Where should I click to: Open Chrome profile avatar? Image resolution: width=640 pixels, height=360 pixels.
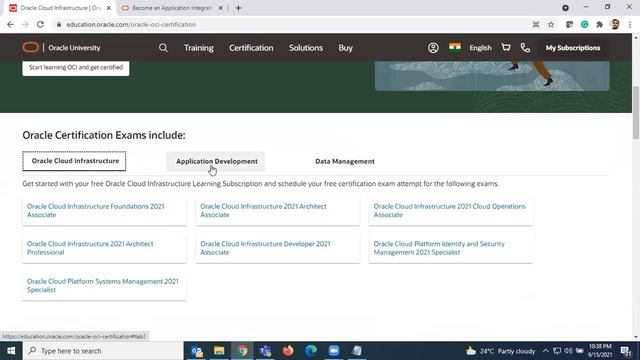pyautogui.click(x=615, y=24)
